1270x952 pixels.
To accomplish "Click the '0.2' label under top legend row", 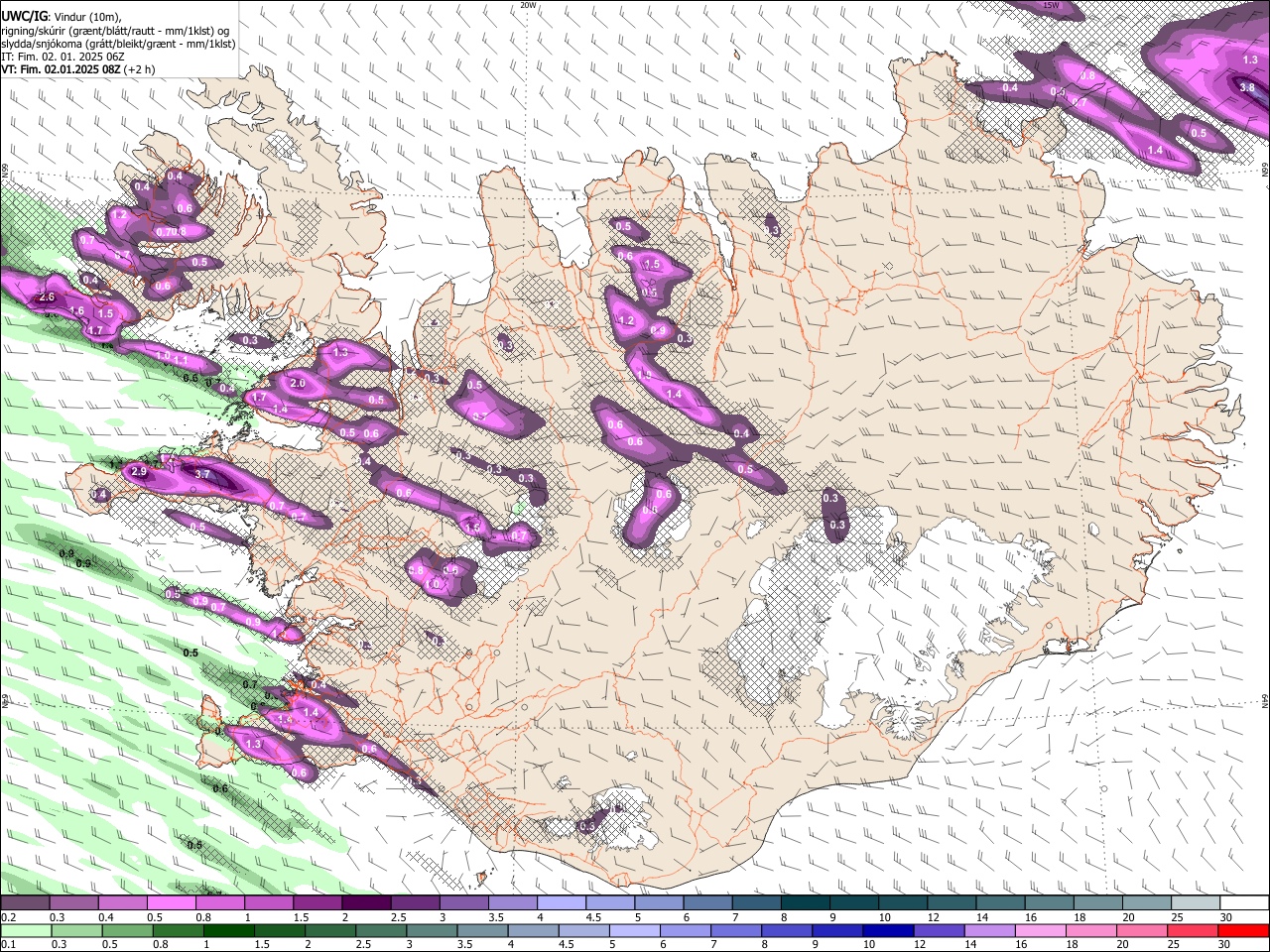I will [x=7, y=917].
